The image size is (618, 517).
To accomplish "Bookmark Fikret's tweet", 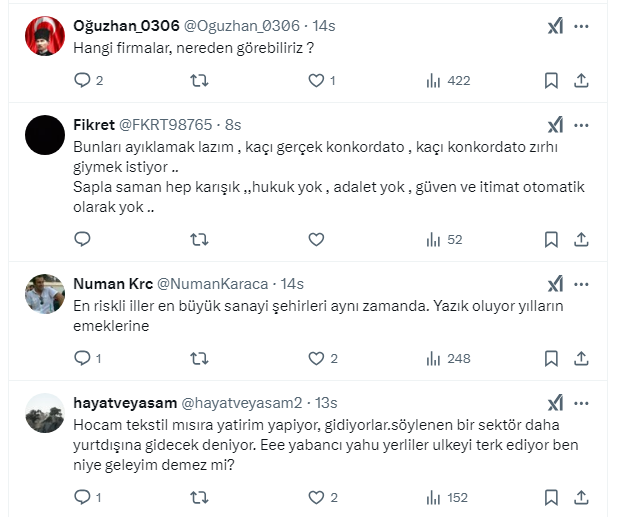I will click(551, 239).
